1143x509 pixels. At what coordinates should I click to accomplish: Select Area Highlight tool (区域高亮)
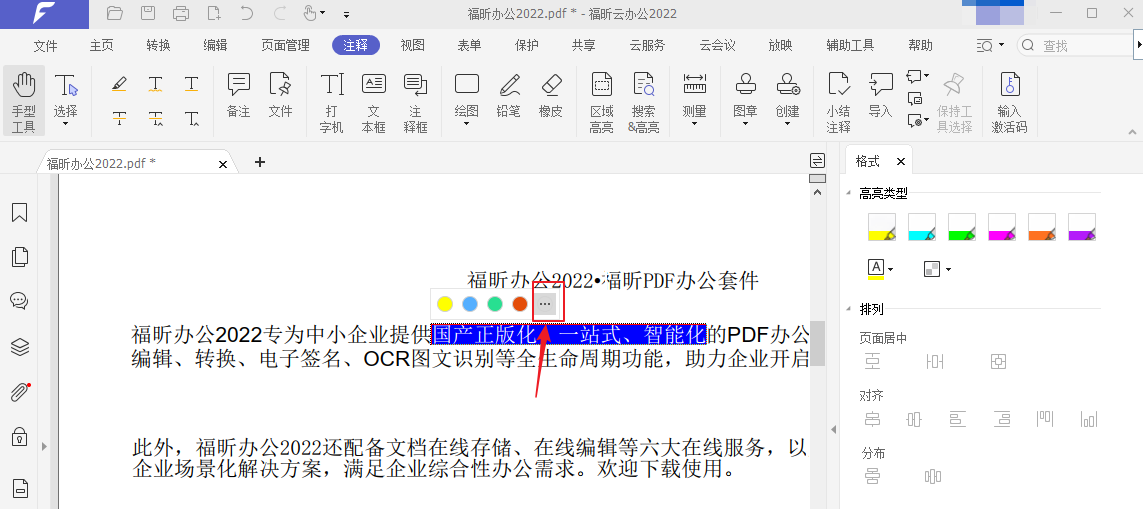[601, 103]
